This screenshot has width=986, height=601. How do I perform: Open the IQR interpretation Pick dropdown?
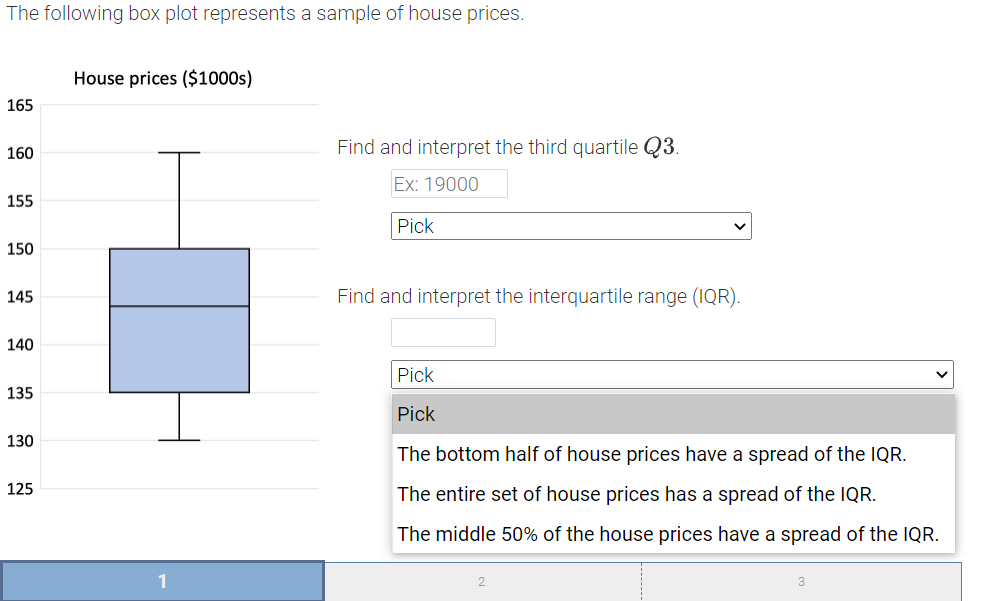(x=671, y=374)
